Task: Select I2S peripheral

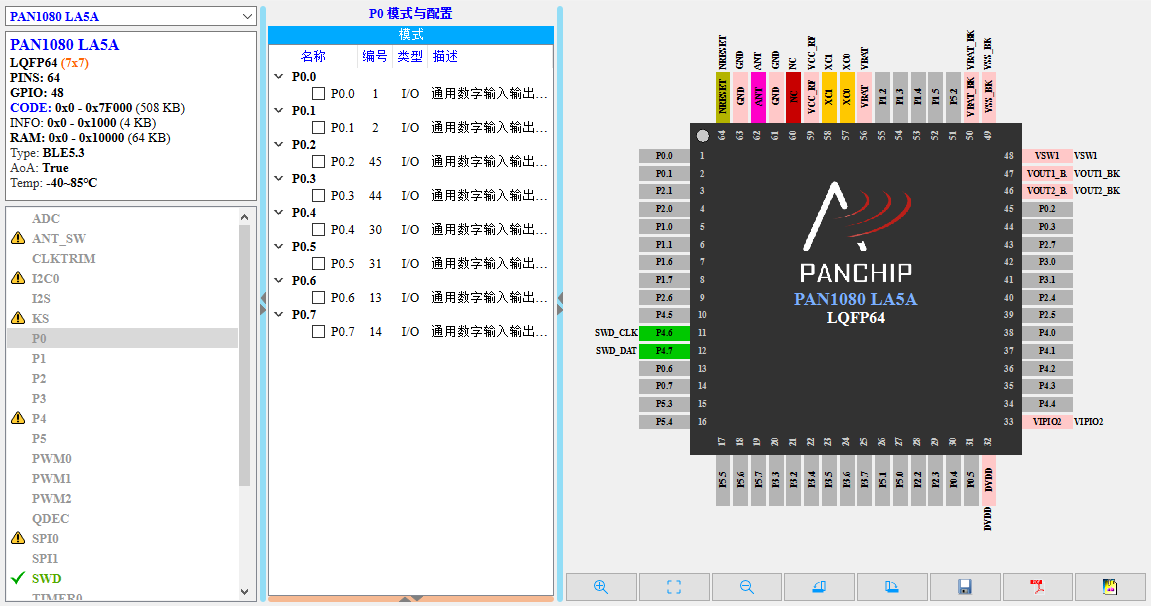Action: pos(41,299)
